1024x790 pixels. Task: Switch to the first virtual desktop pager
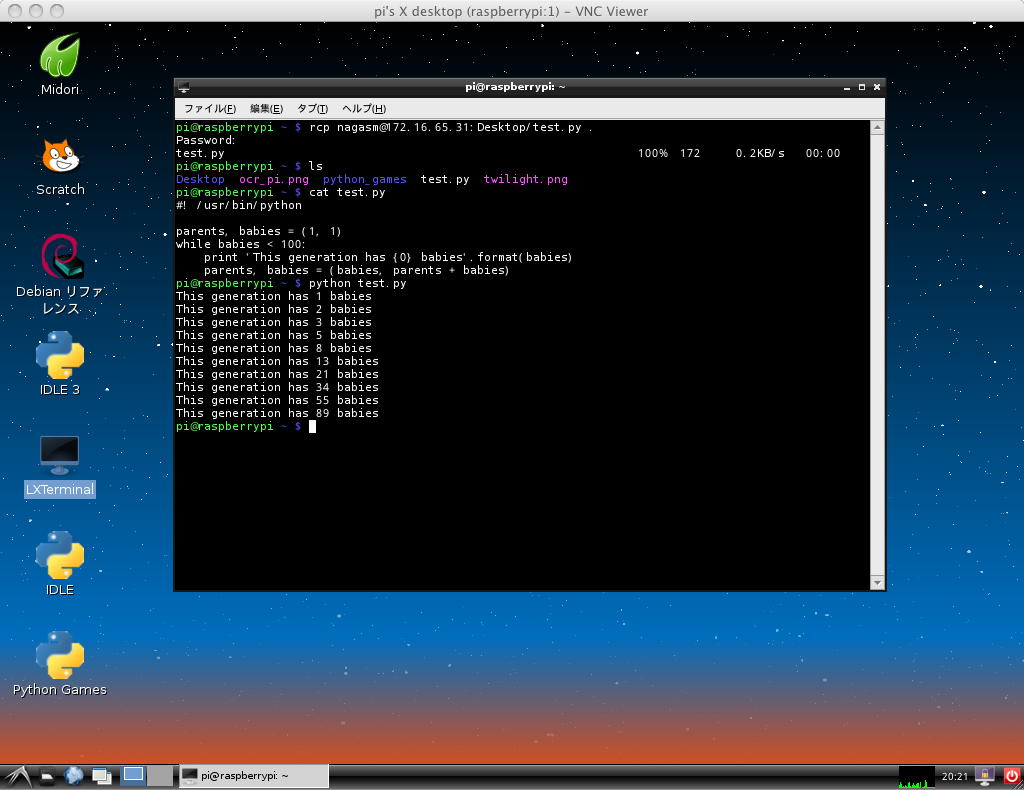click(133, 775)
